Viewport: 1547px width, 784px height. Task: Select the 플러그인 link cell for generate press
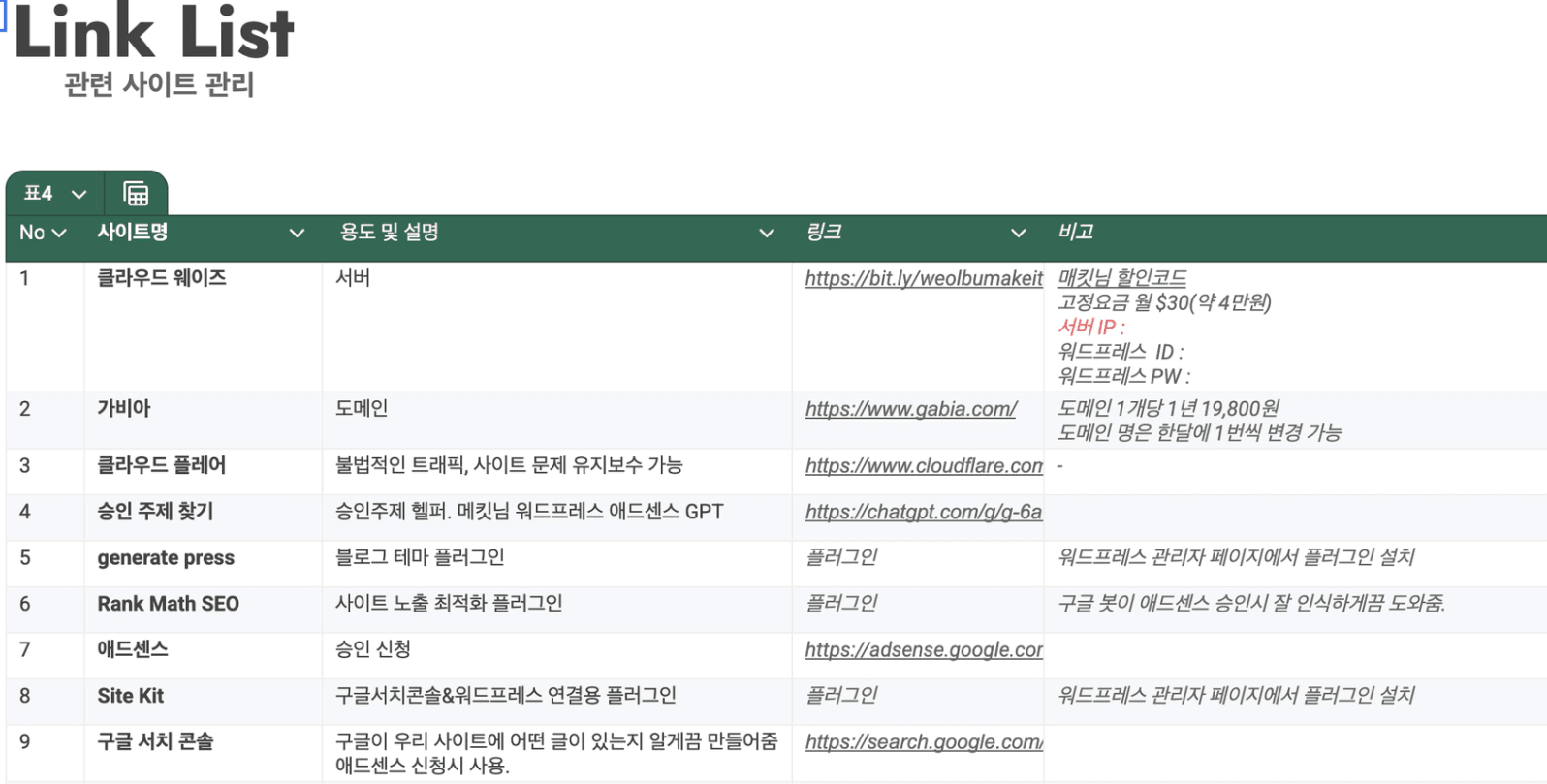coord(918,563)
